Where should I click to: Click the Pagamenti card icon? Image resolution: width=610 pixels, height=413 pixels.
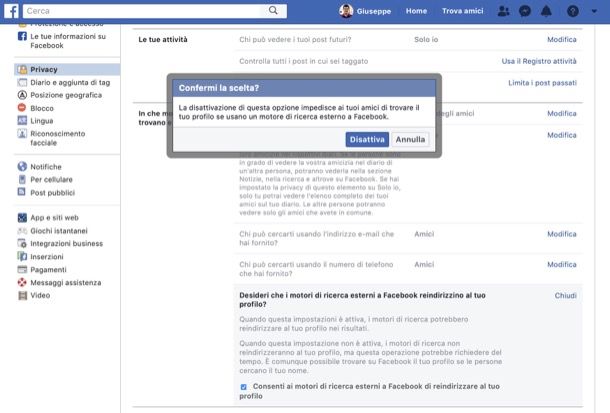22,269
